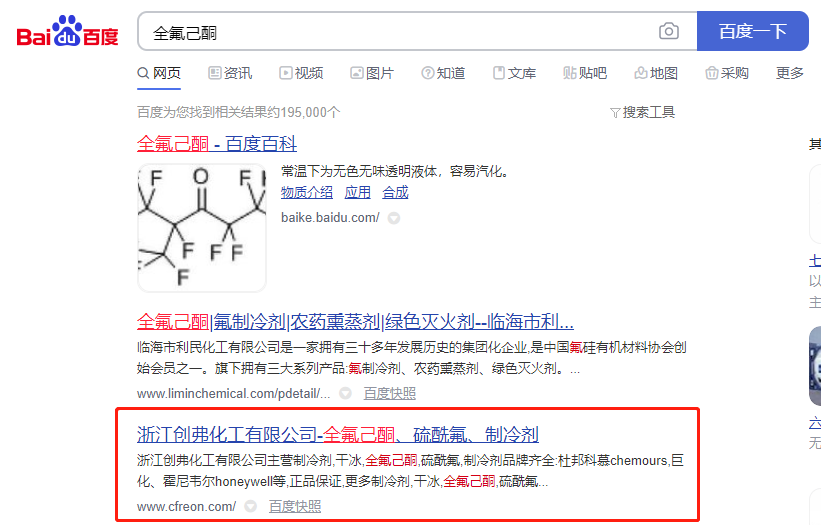The width and height of the screenshot is (821, 525).
Task: Open 搜索工具 filter options
Action: click(642, 112)
